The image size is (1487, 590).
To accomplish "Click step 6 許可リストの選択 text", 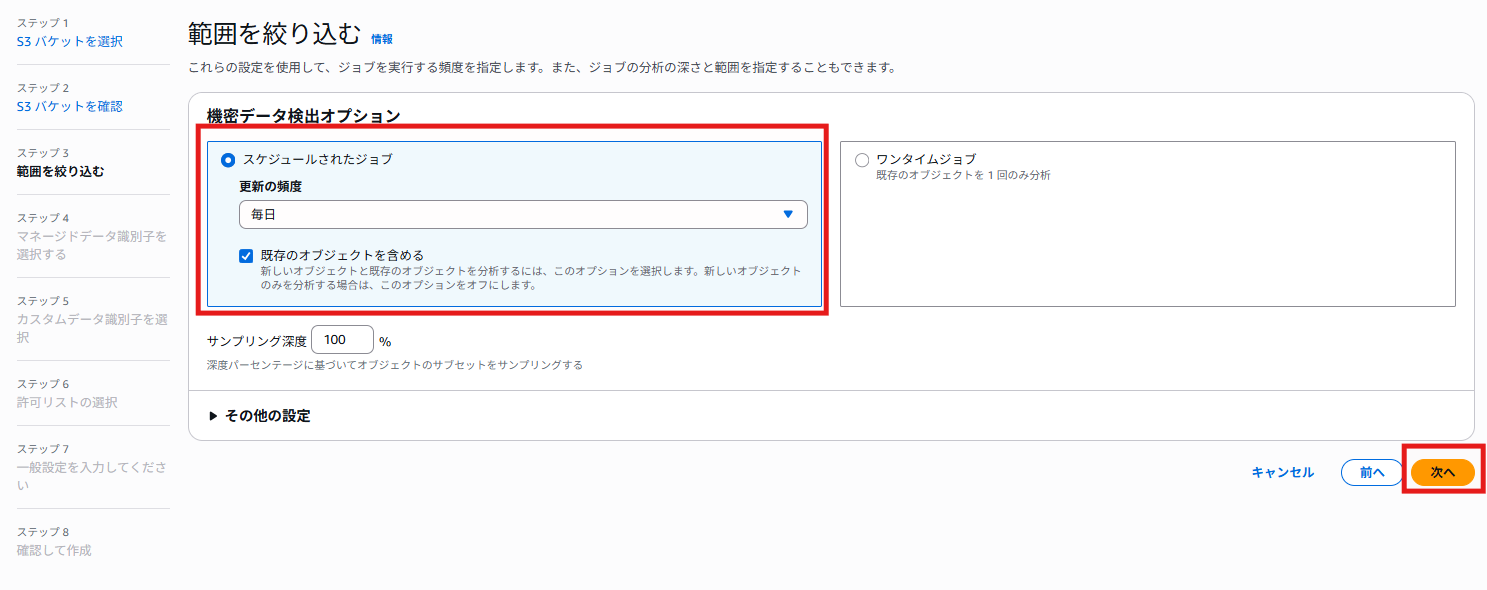I will (67, 402).
